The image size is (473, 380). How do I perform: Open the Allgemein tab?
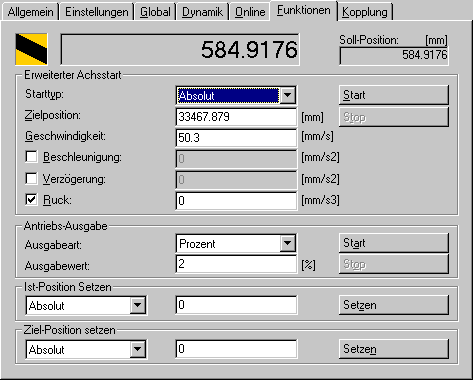(x=30, y=12)
